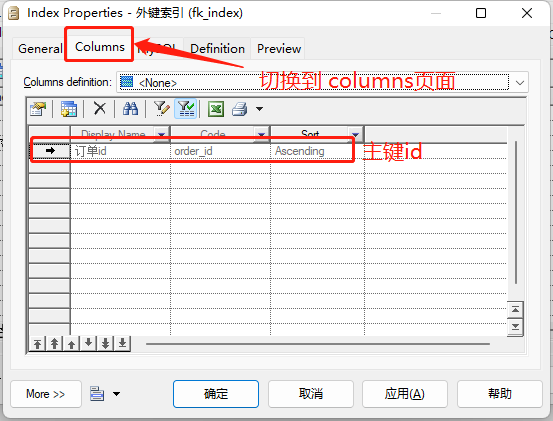Click the Sort column header
Viewport: 553px width, 421px height.
tap(310, 134)
